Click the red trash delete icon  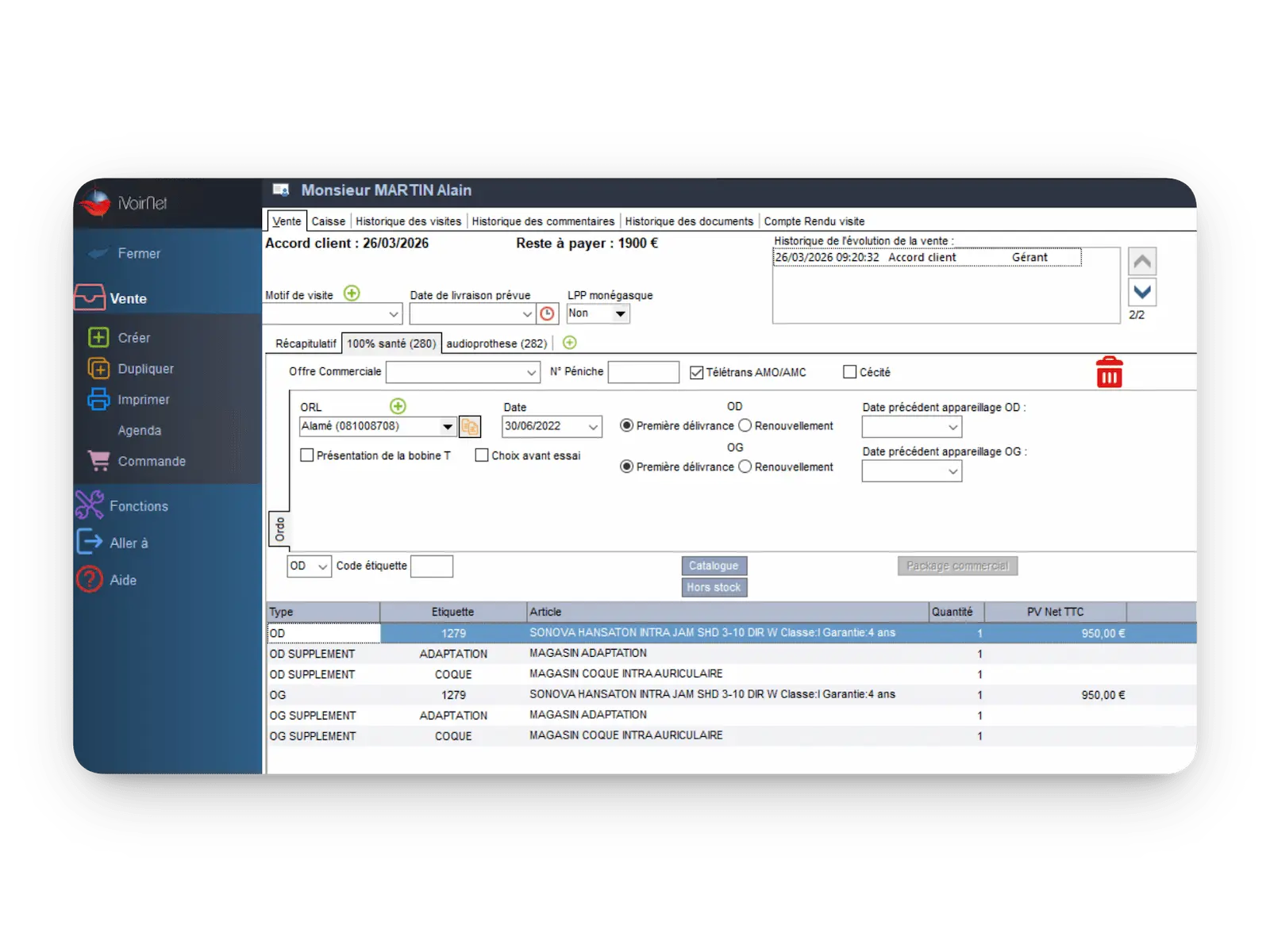(x=1109, y=372)
